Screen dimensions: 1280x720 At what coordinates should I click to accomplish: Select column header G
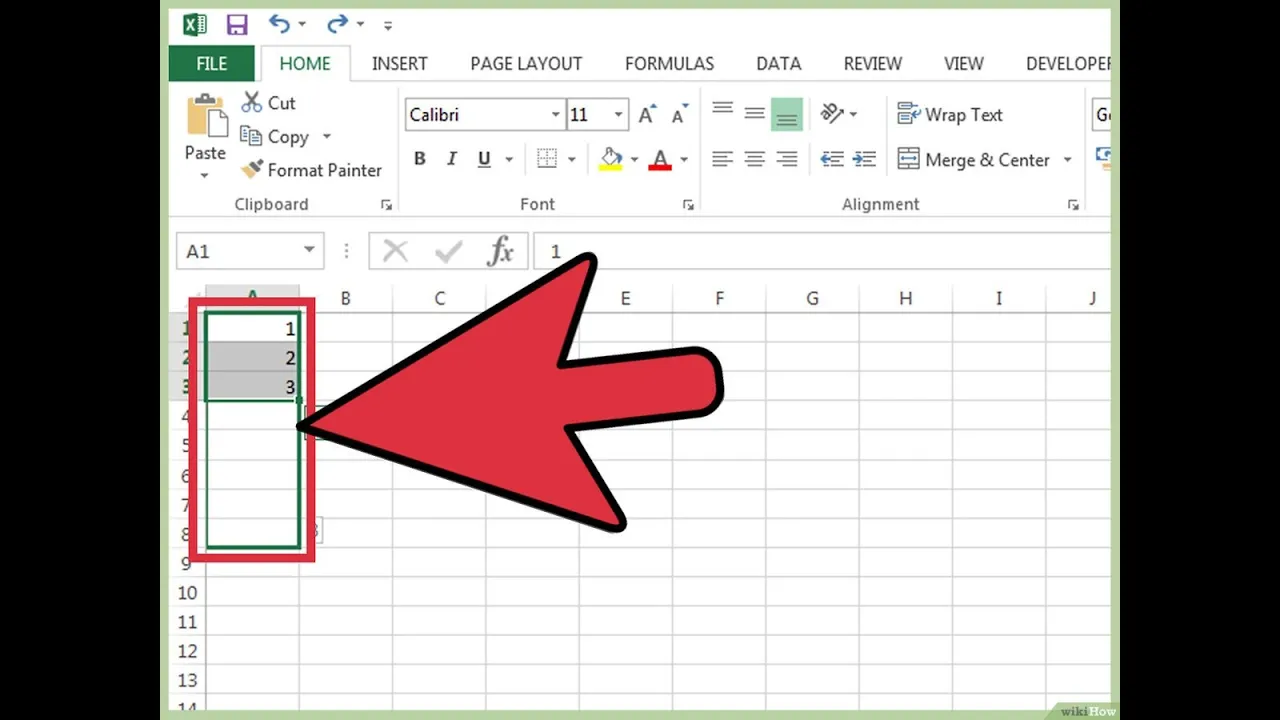(x=812, y=298)
